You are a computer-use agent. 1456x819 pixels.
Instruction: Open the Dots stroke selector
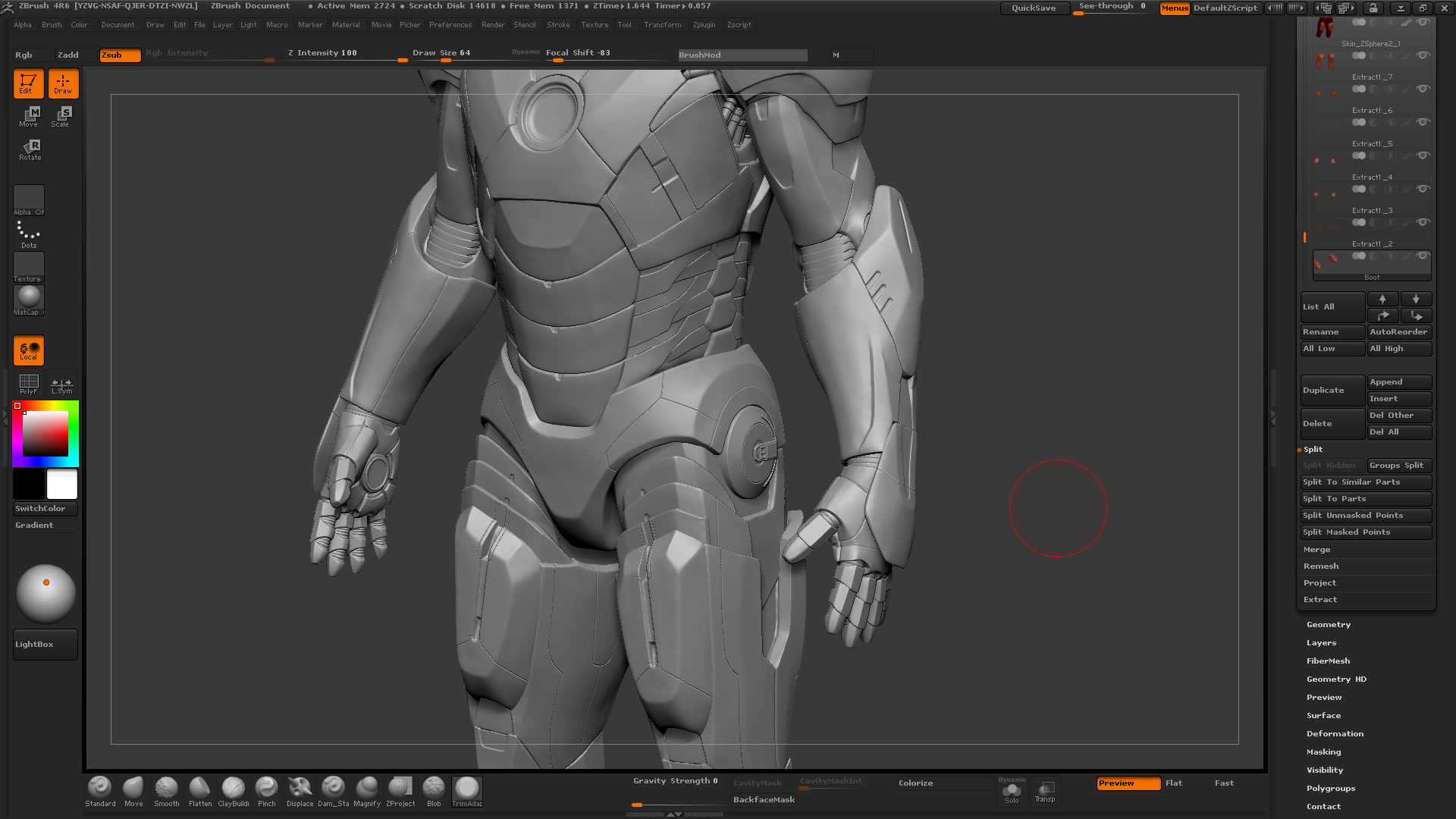pyautogui.click(x=29, y=234)
